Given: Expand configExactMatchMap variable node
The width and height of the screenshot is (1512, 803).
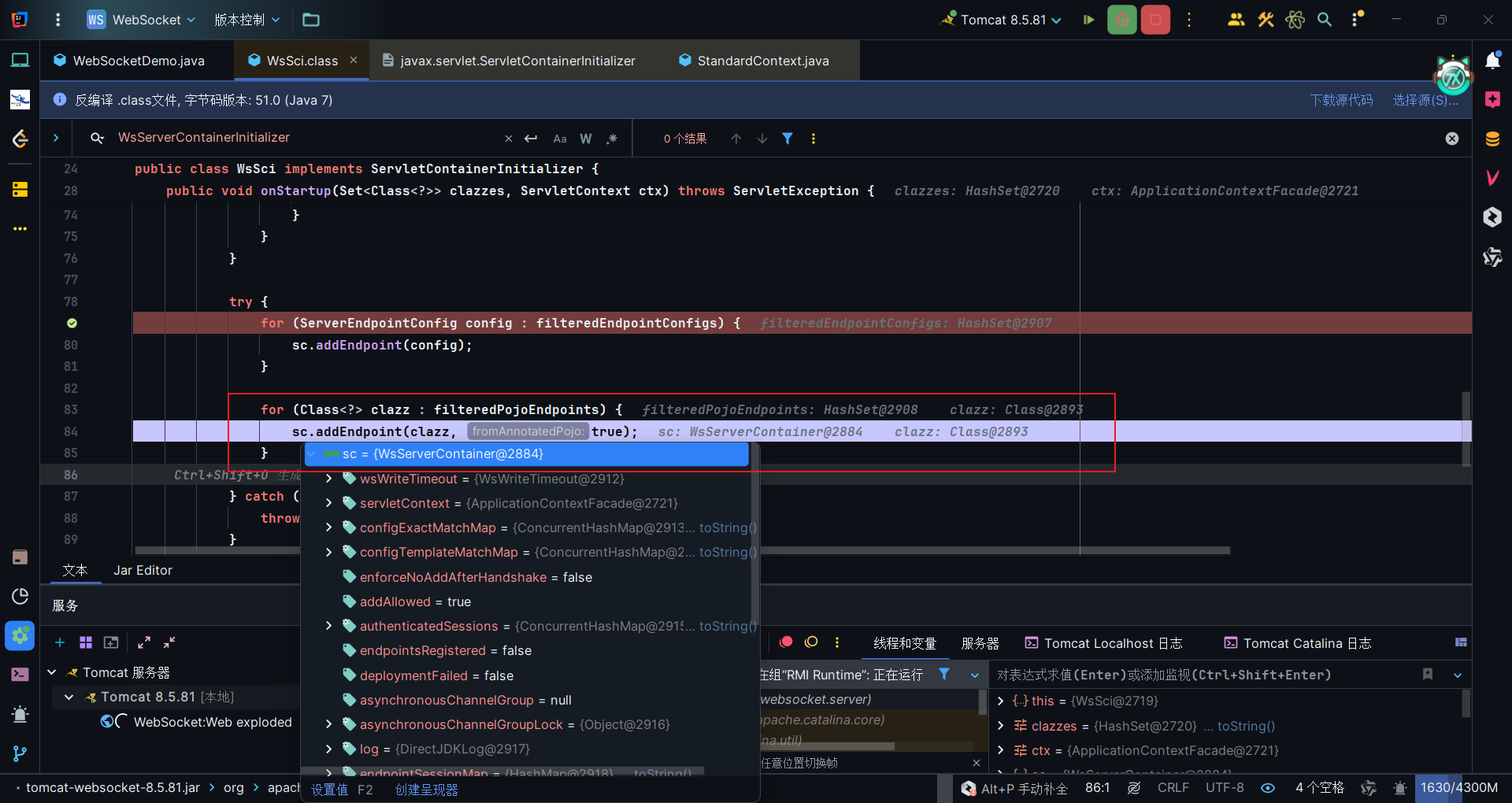Looking at the screenshot, I should [329, 527].
